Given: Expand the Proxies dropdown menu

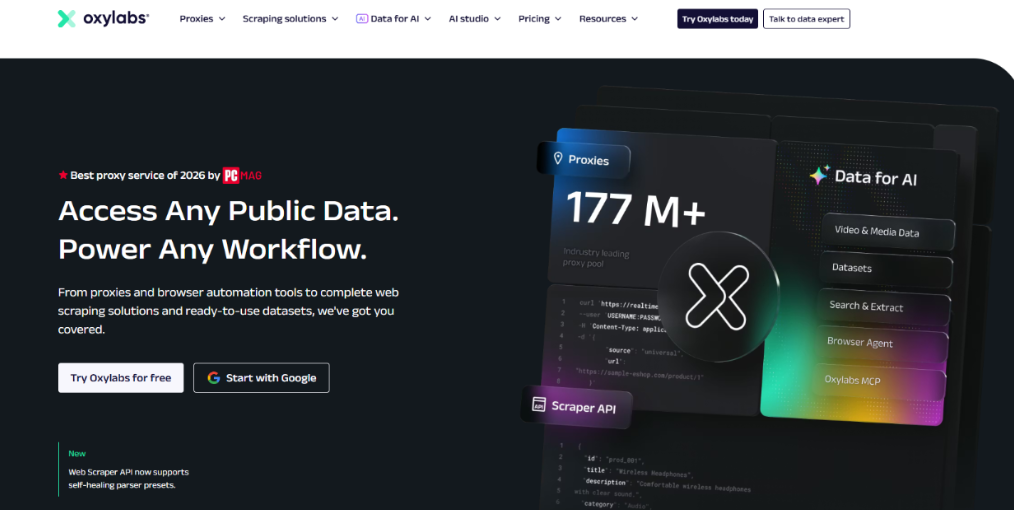Looking at the screenshot, I should [x=202, y=19].
